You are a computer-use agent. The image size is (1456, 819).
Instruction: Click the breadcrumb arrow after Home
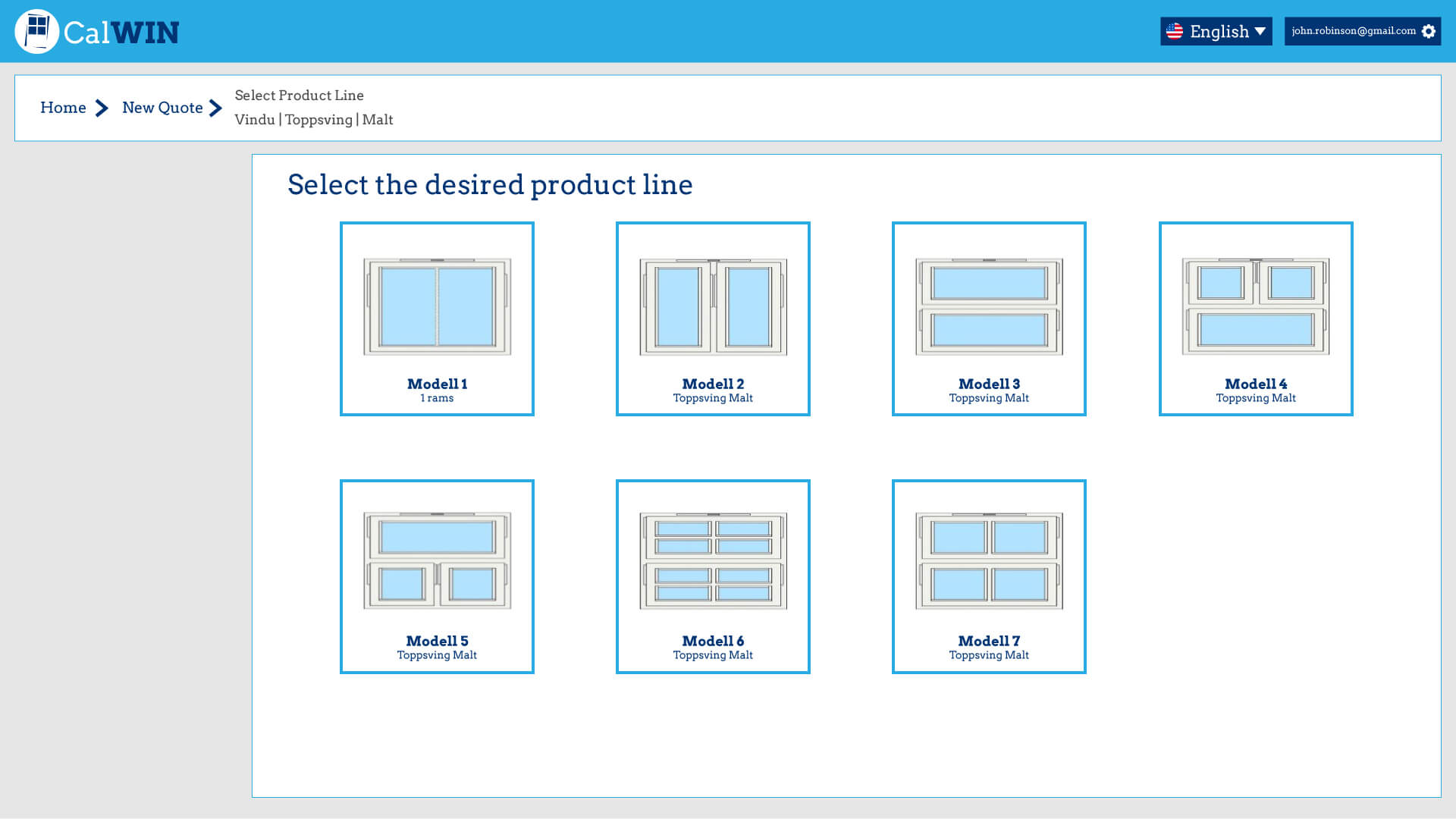point(102,108)
